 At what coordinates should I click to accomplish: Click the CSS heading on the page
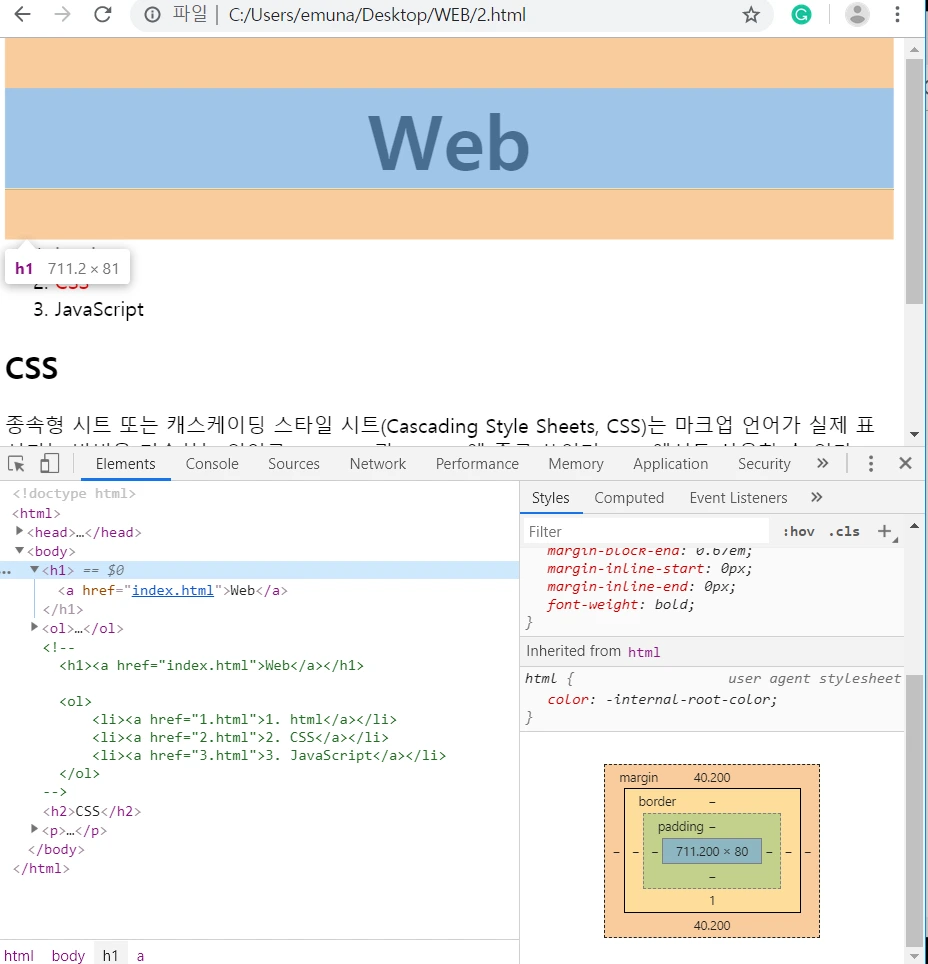point(31,368)
